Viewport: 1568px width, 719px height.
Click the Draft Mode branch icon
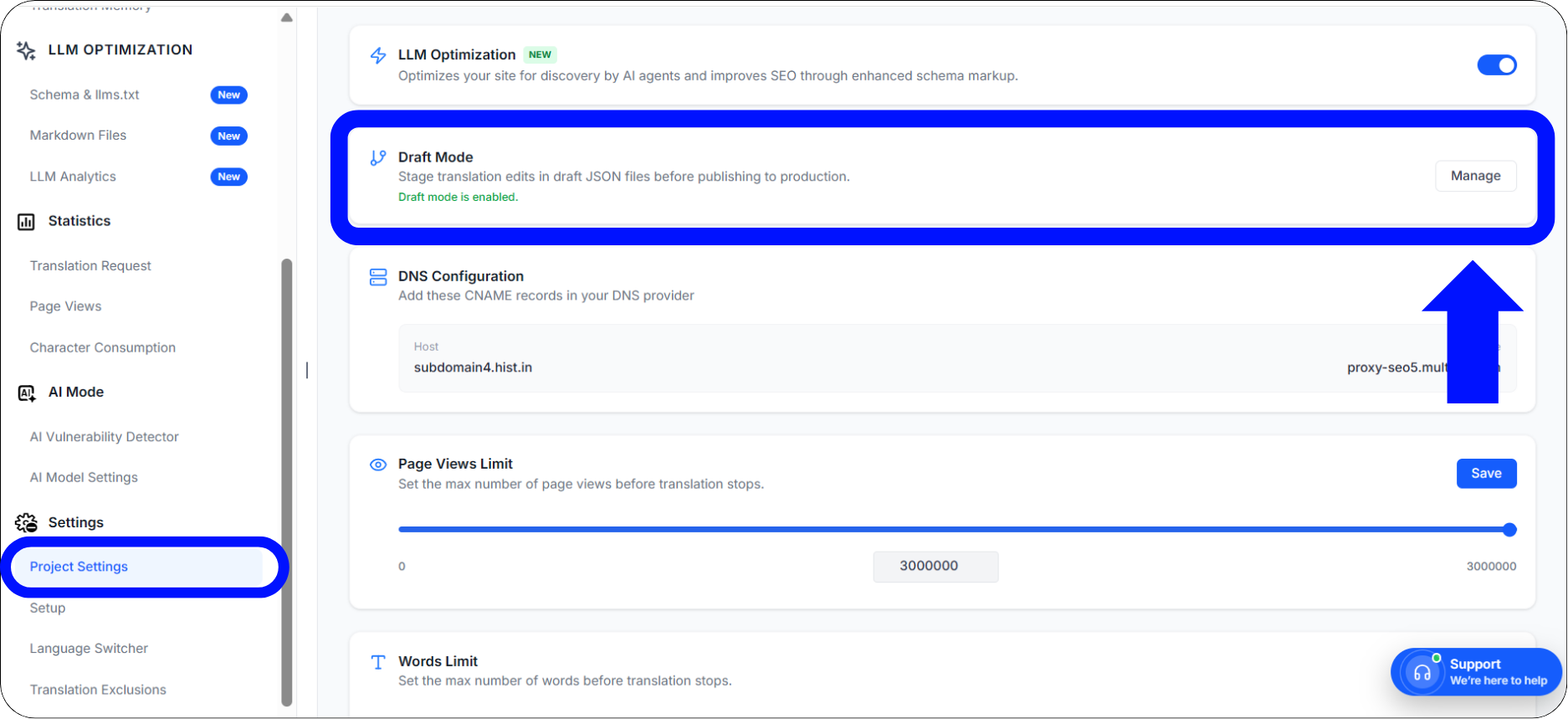pyautogui.click(x=378, y=157)
